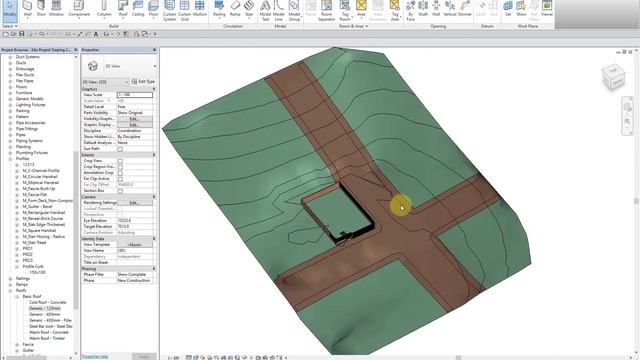Edit Rendering Settings
640x360 pixels.
[135, 202]
